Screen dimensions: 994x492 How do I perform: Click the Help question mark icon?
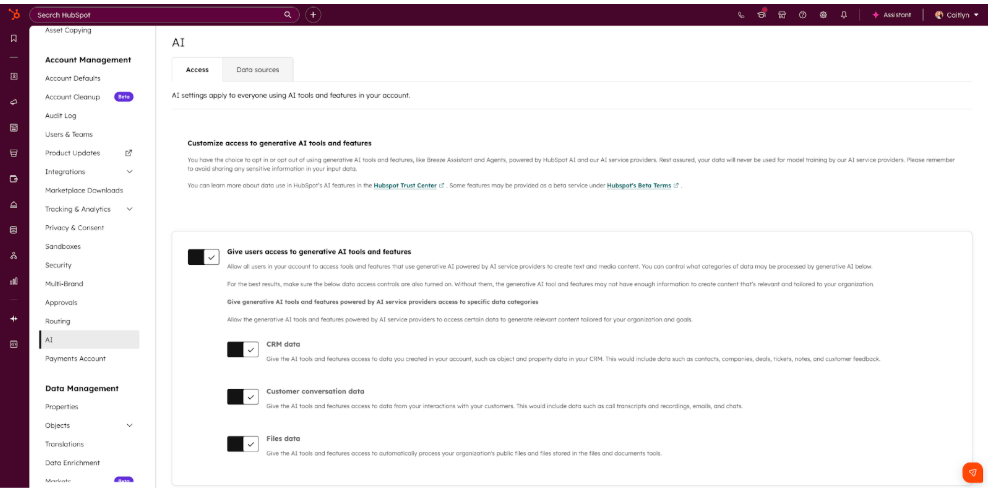(x=802, y=15)
